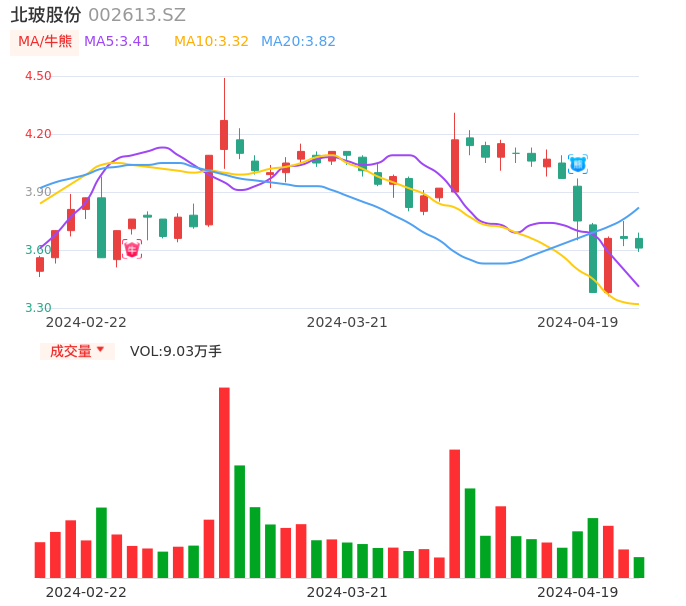Select the 成交量 volume label
Viewport: 686px width, 606px height.
(70, 351)
